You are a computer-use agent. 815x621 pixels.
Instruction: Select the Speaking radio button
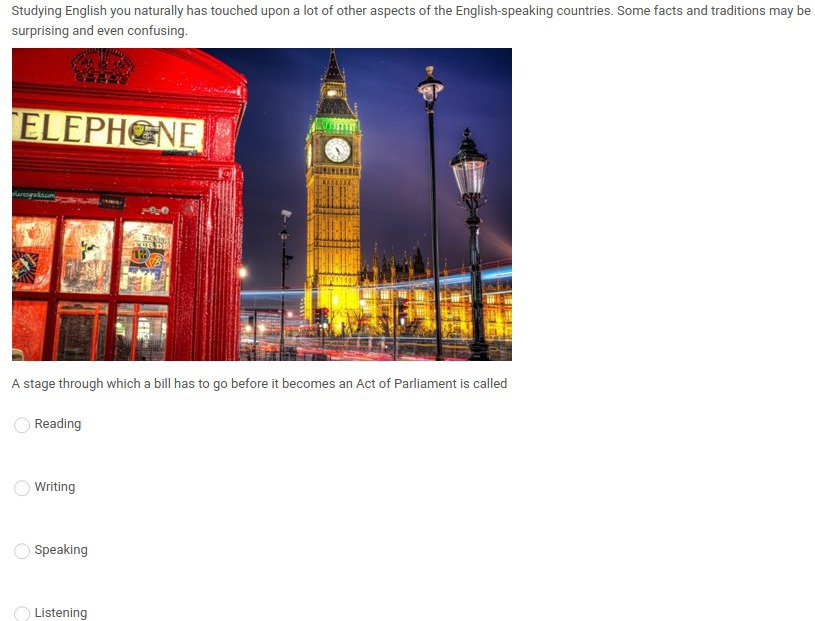pos(22,551)
